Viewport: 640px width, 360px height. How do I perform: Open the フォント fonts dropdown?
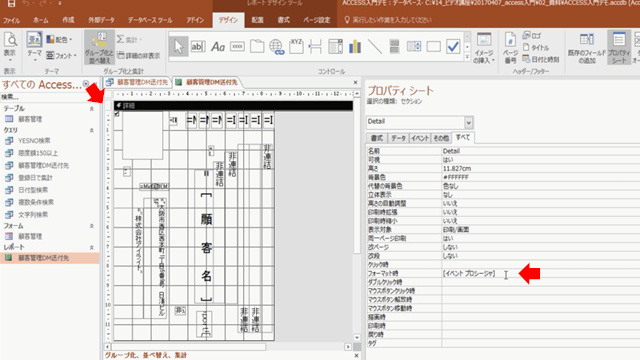61,55
